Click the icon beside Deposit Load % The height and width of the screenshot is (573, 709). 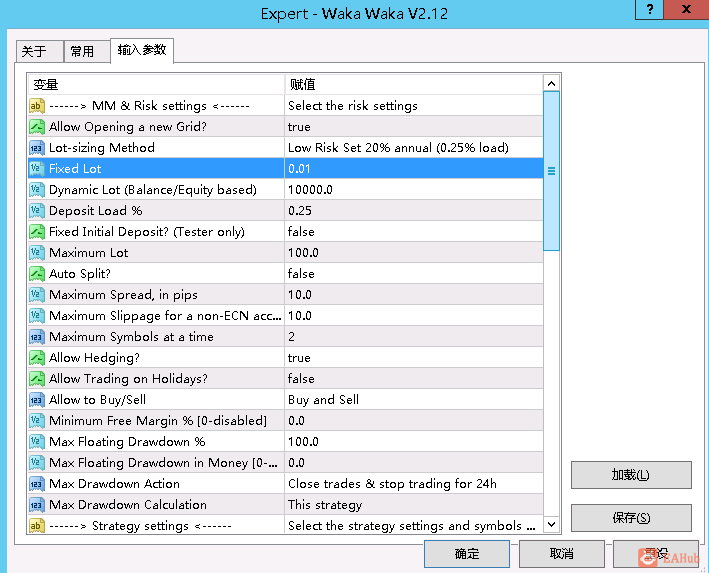[37, 211]
